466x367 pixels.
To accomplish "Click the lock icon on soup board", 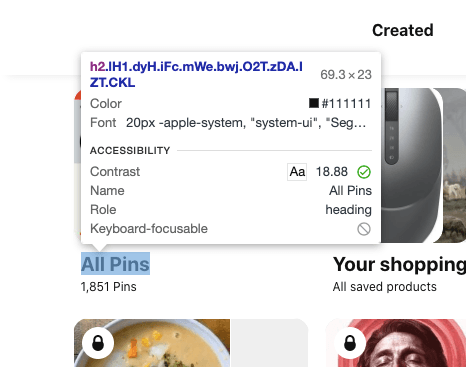I will (98, 343).
